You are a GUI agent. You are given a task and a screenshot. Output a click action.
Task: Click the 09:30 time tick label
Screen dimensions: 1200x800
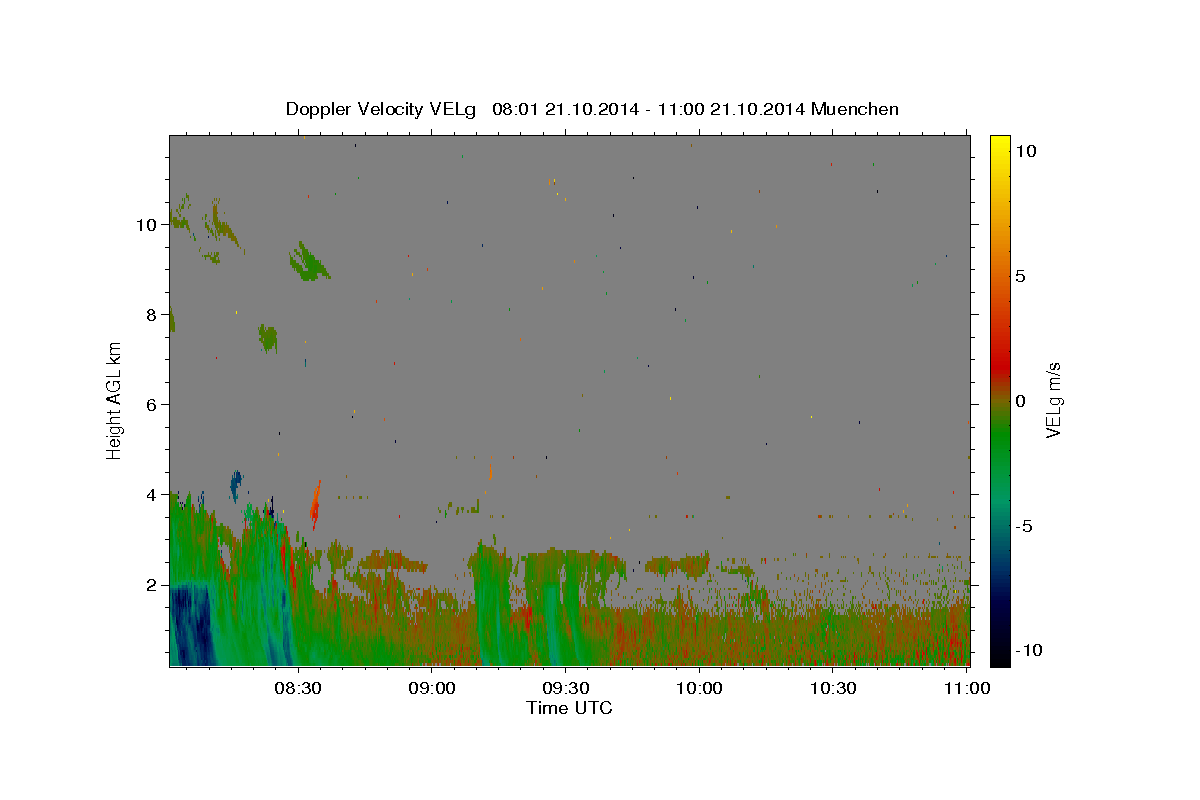[566, 688]
